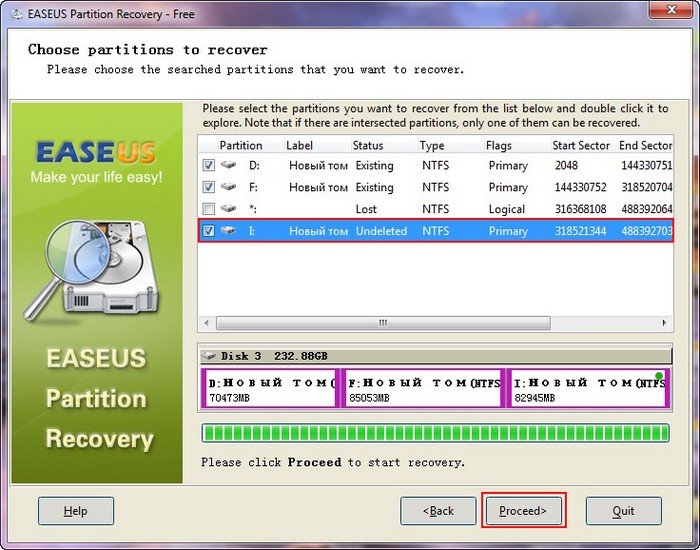Screen dimensions: 700x550
Task: Sort by the End Sector column header
Action: pyautogui.click(x=645, y=146)
